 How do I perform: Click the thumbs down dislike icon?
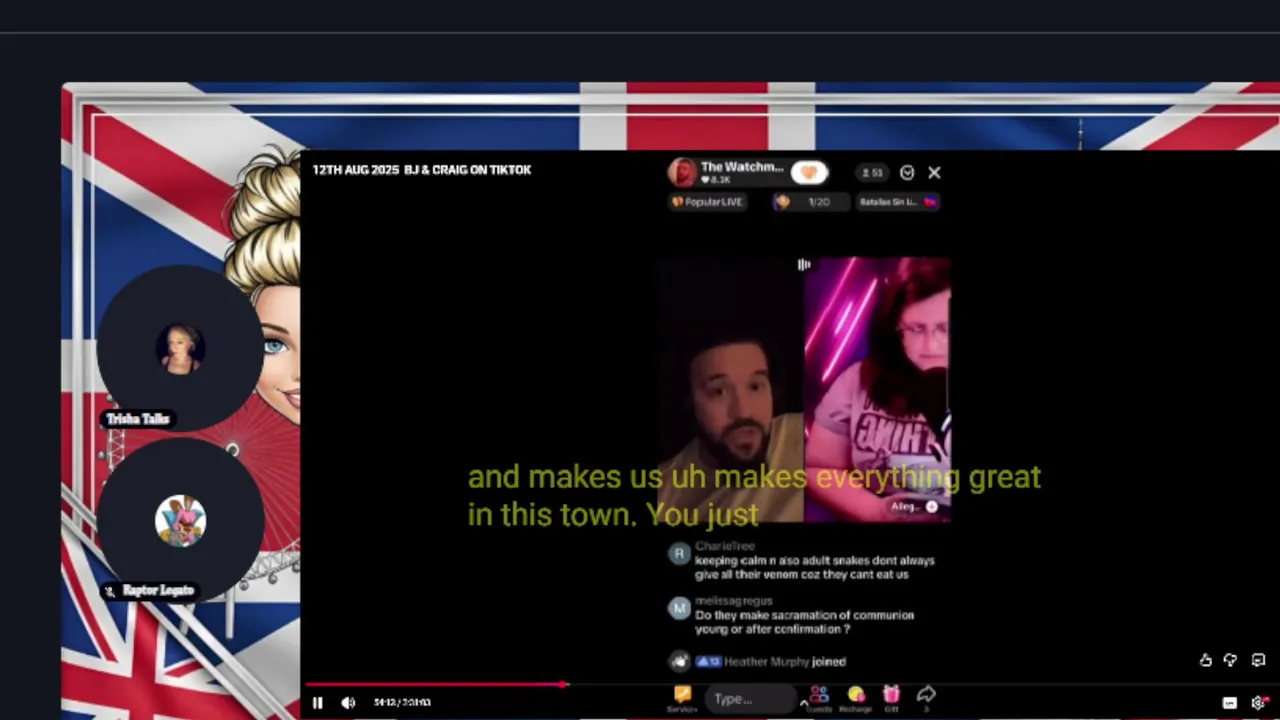tap(1231, 660)
